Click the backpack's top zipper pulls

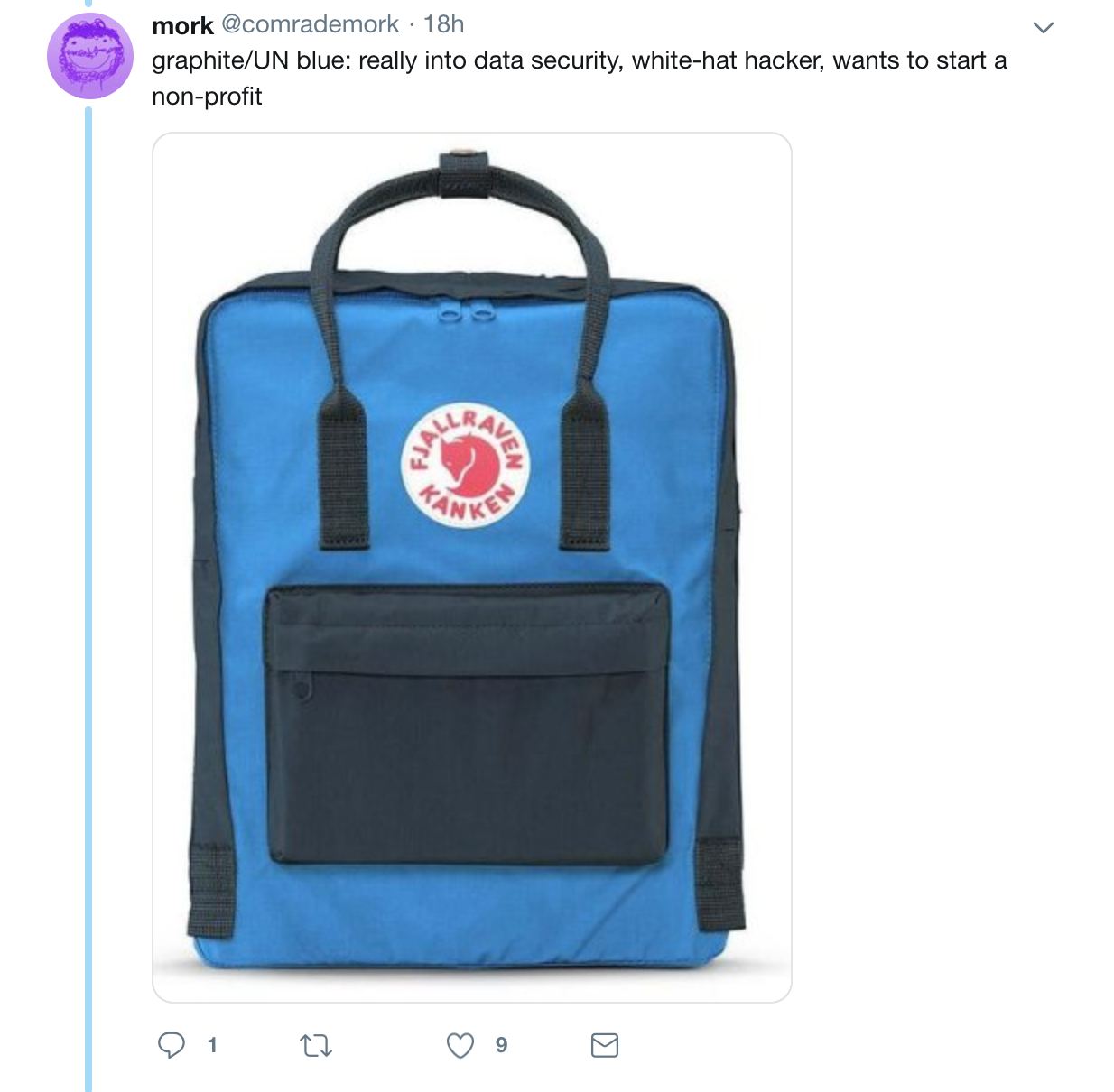(463, 312)
